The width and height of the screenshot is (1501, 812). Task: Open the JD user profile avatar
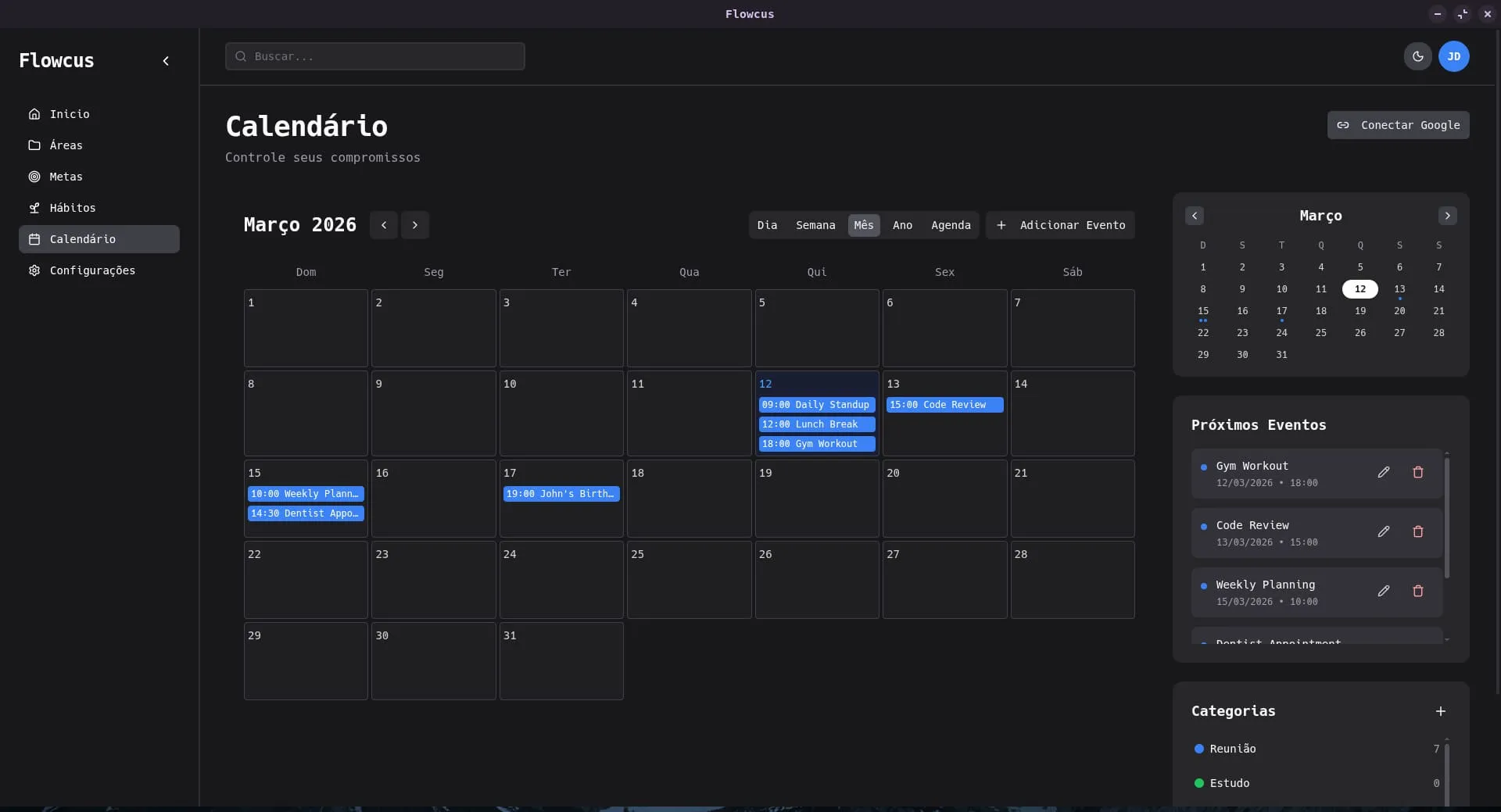[1454, 56]
